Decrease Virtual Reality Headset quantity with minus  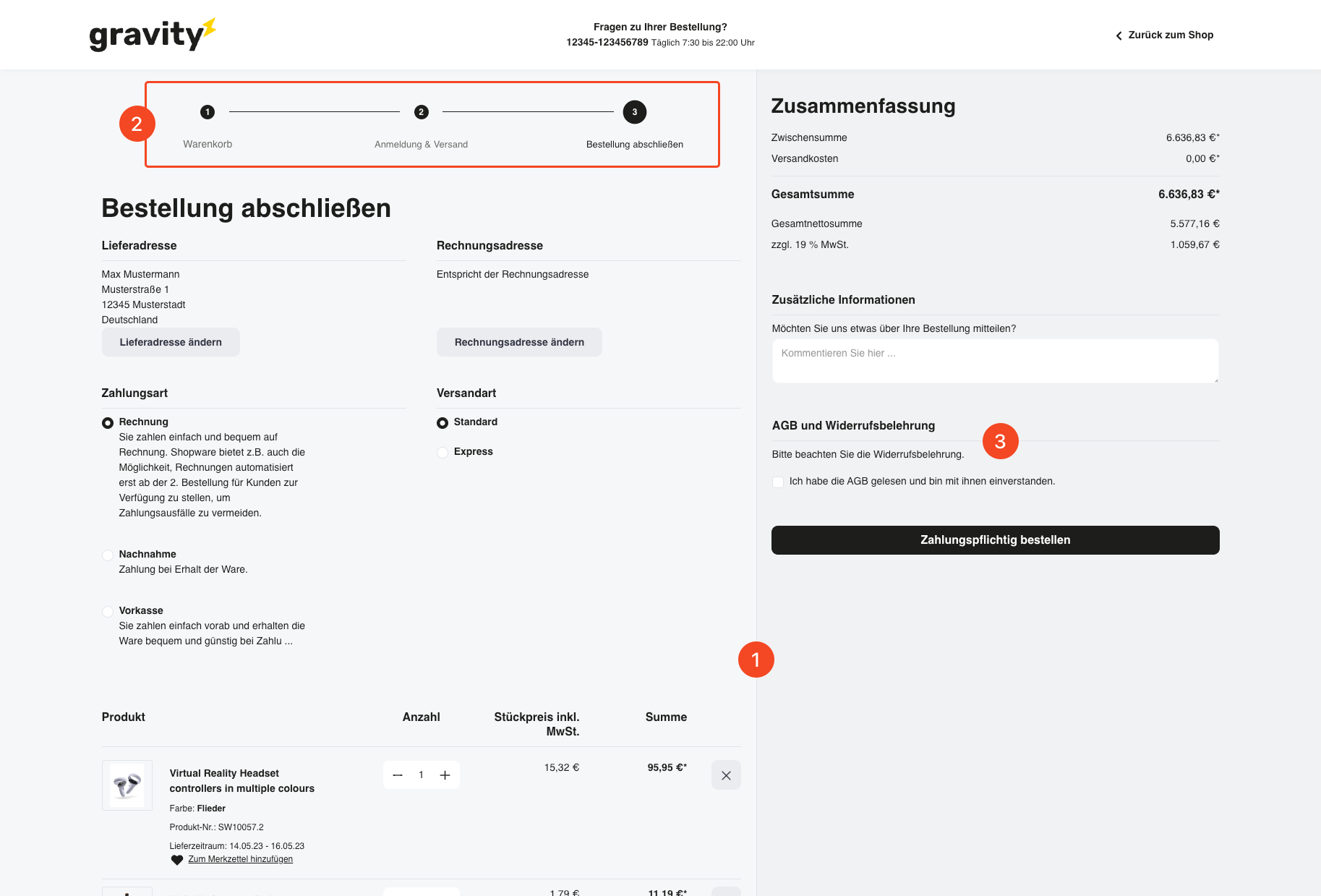coord(398,775)
